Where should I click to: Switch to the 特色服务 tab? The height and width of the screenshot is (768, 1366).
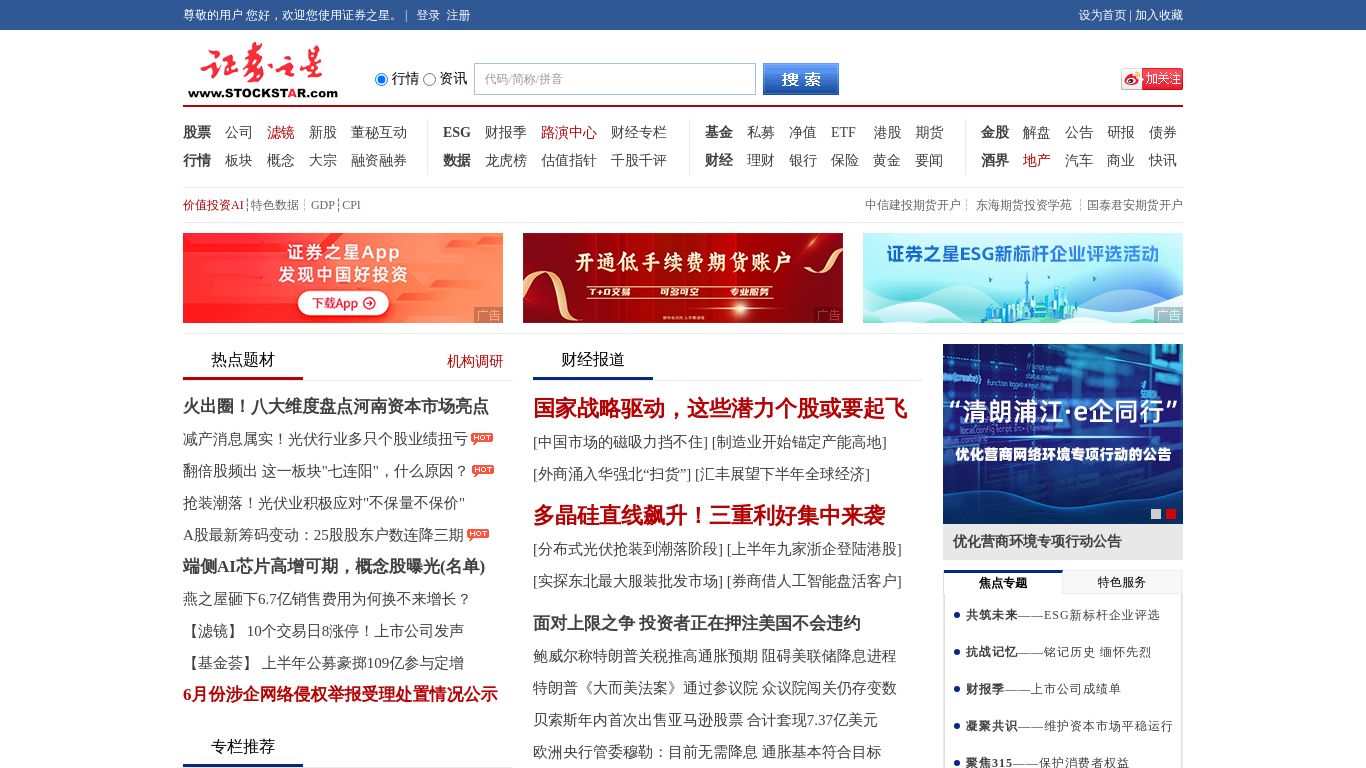click(x=1122, y=582)
